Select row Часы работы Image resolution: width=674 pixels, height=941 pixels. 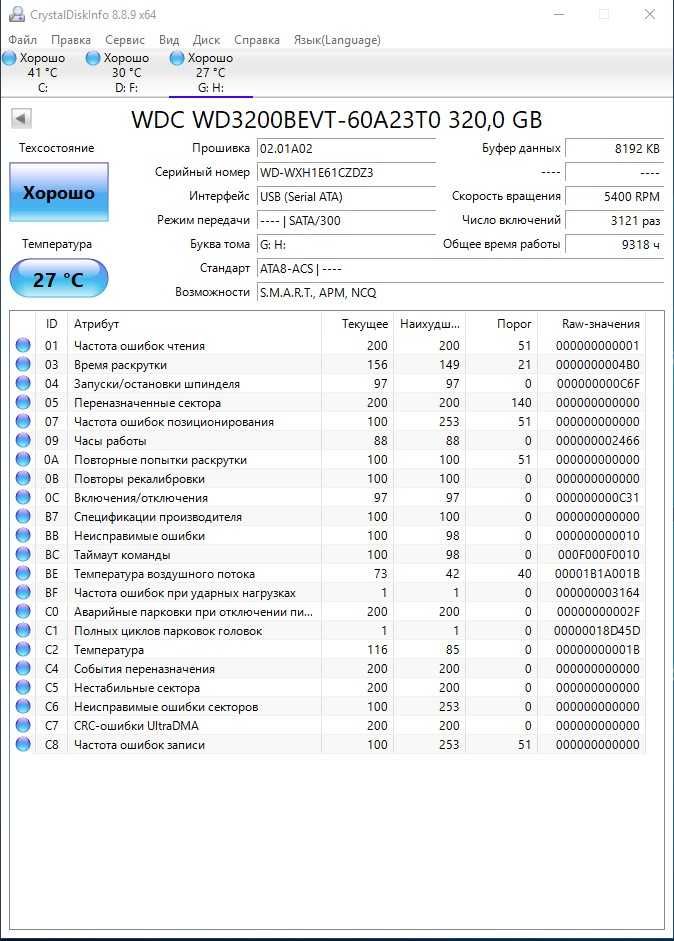pos(328,440)
